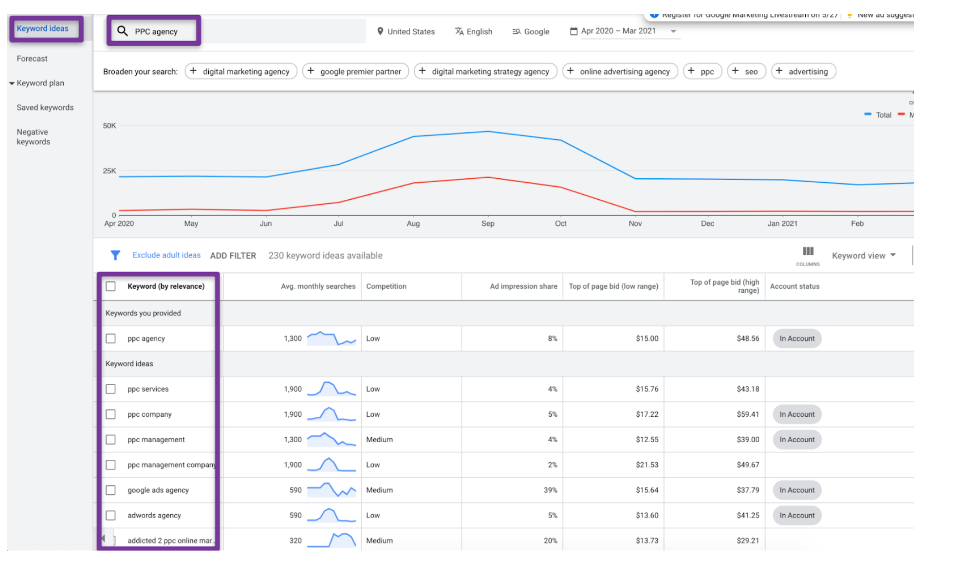Check the 'ppc agency' keyword checkbox
This screenshot has width=967, height=567.
pos(111,339)
